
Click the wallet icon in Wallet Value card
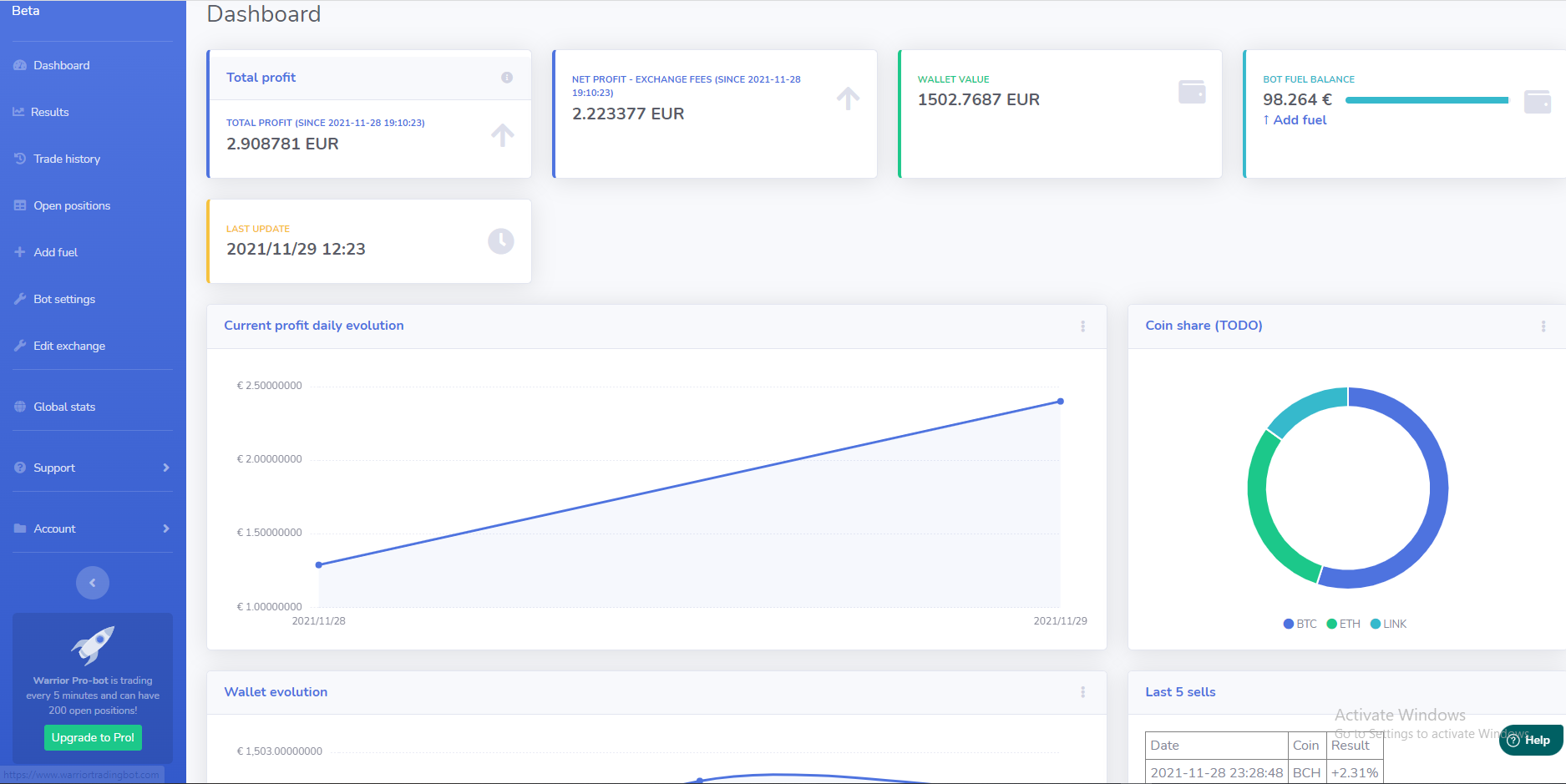pyautogui.click(x=1191, y=92)
